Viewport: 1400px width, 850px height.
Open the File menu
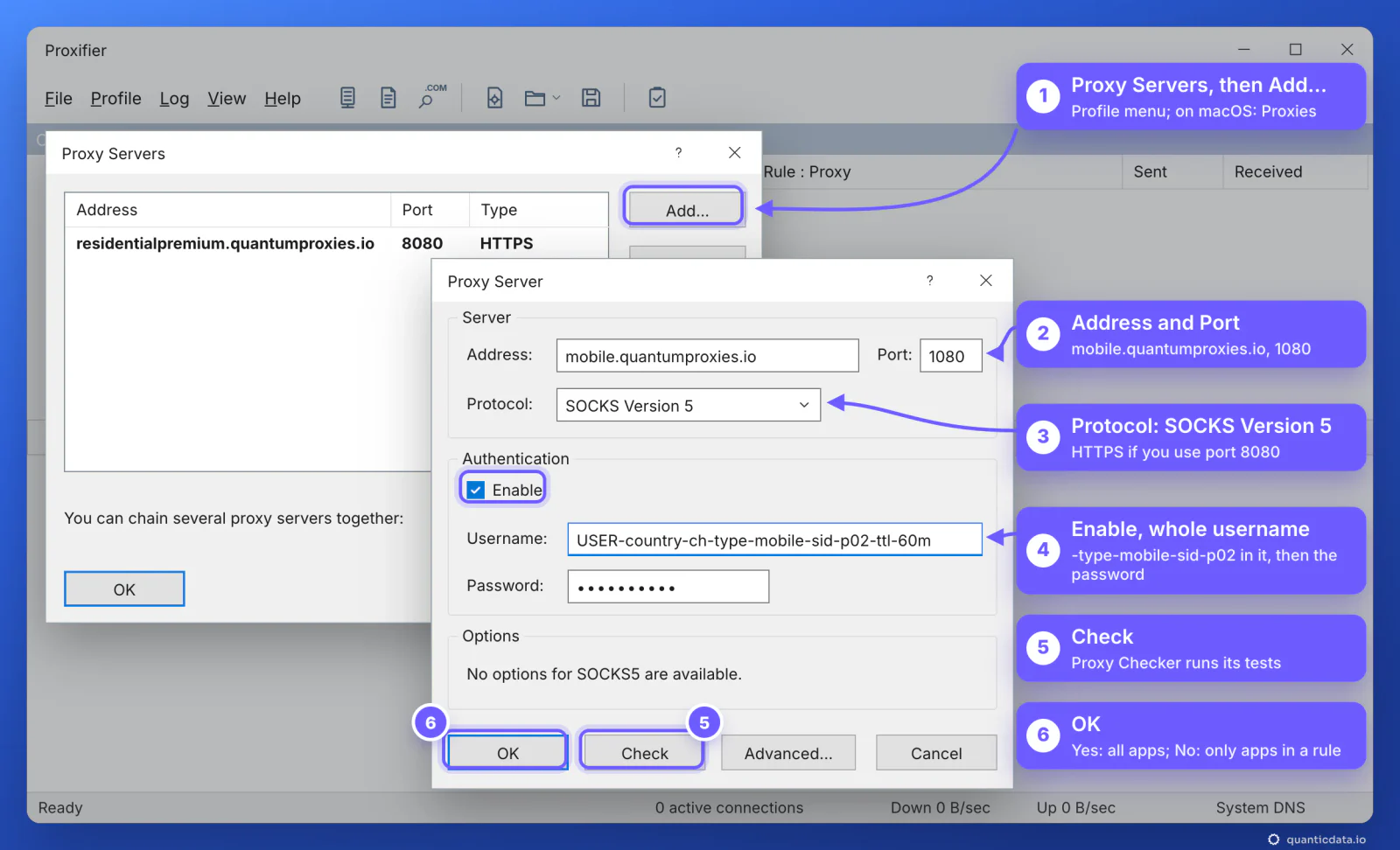pos(59,99)
